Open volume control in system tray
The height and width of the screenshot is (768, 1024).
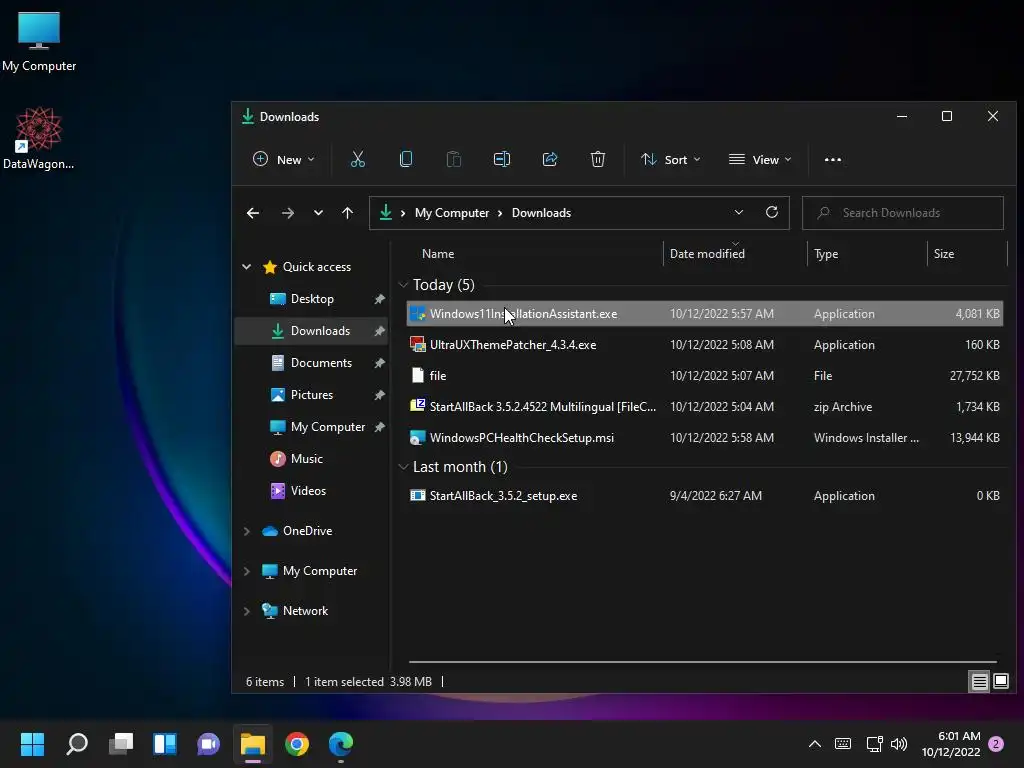[899, 744]
